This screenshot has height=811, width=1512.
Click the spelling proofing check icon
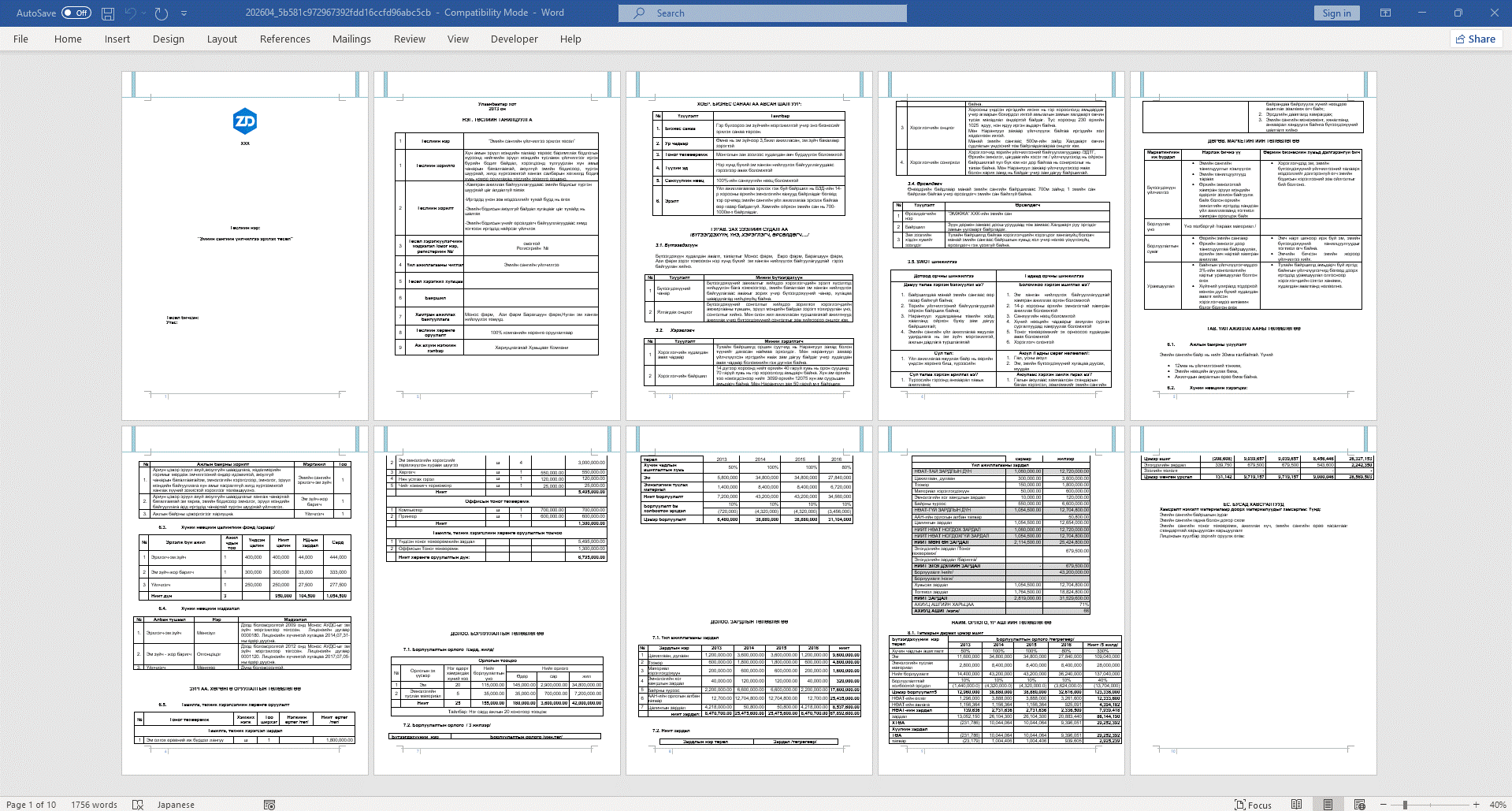tap(138, 805)
